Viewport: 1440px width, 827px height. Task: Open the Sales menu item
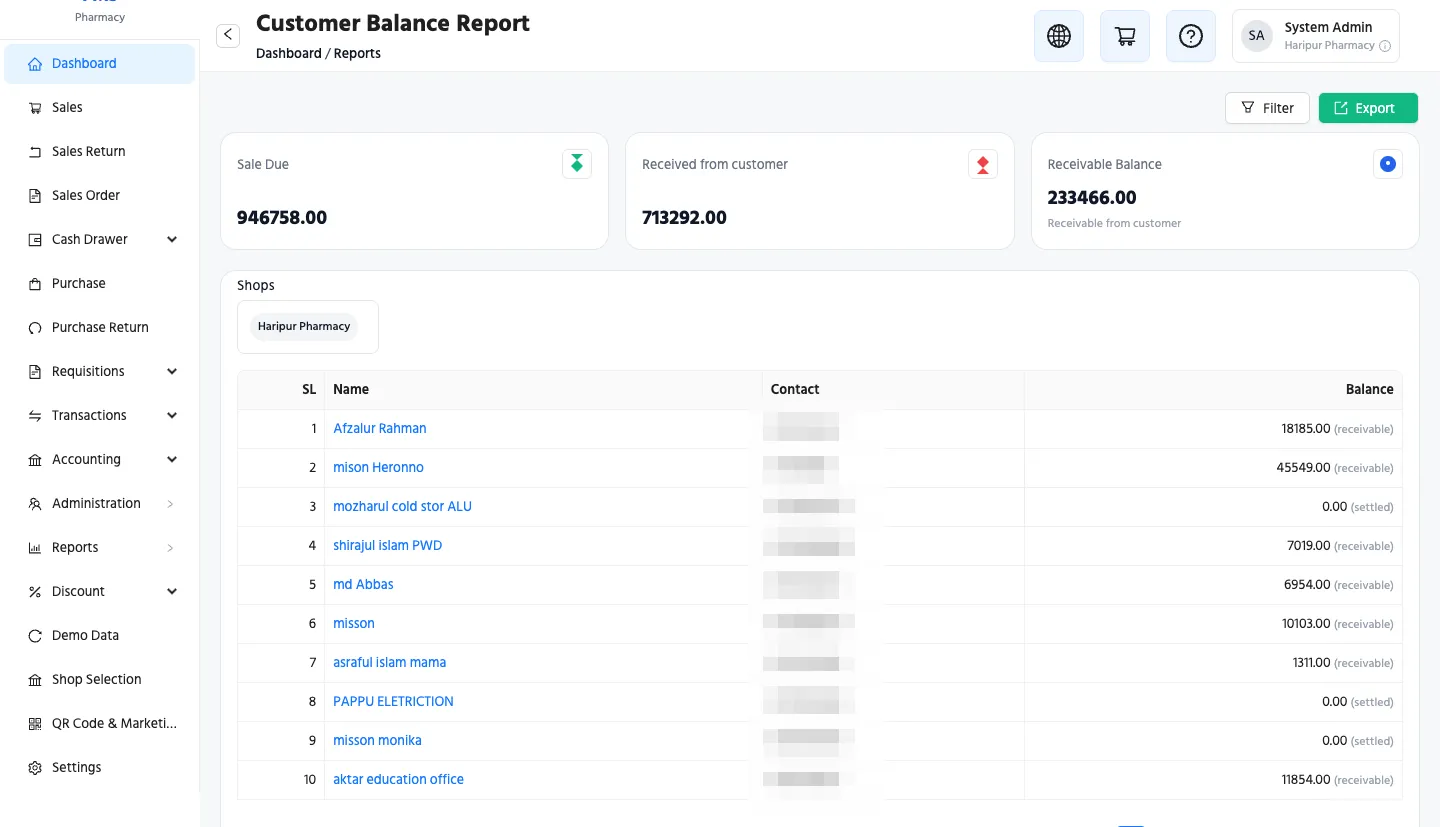click(x=99, y=108)
